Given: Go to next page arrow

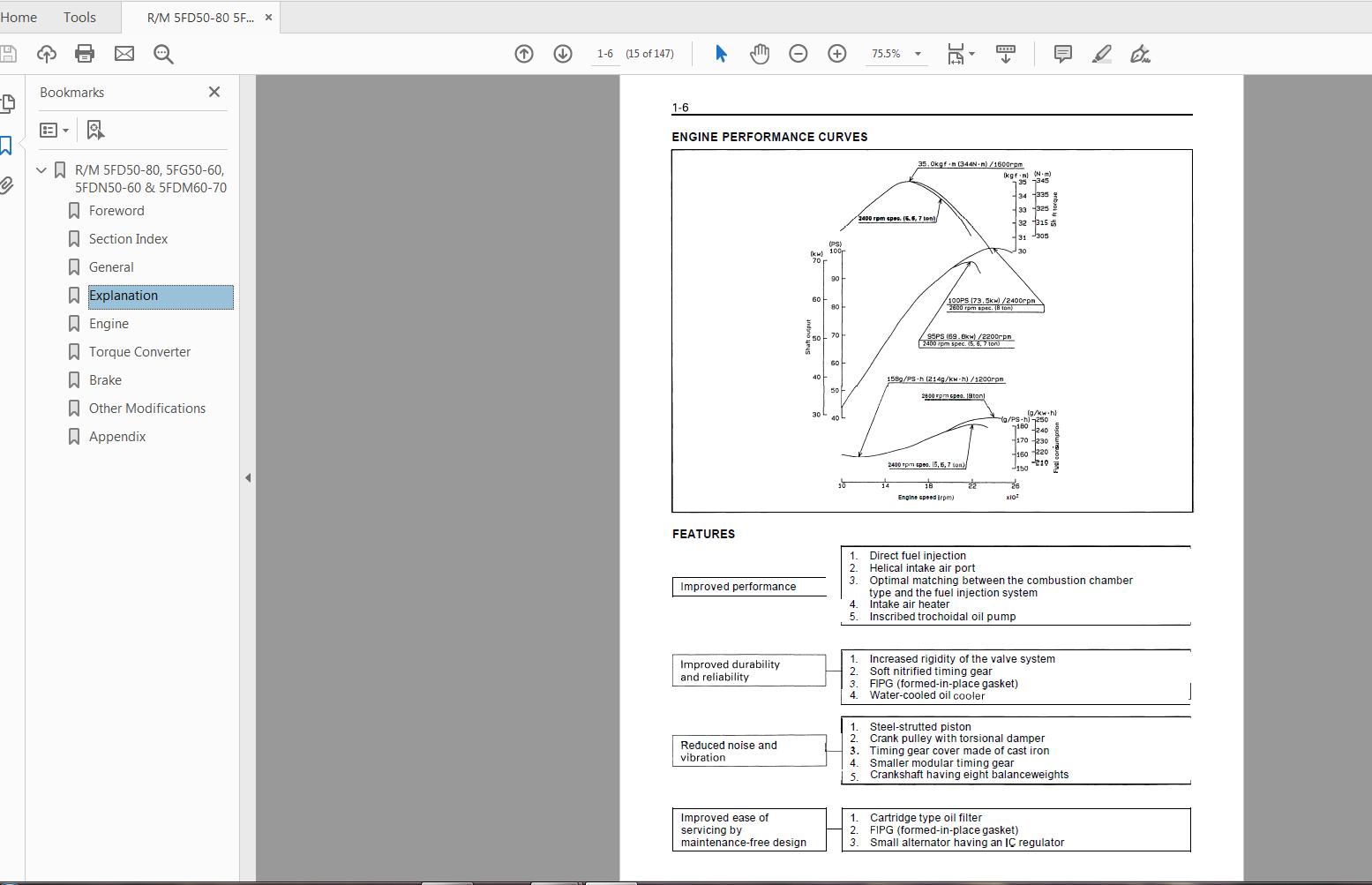Looking at the screenshot, I should (563, 54).
